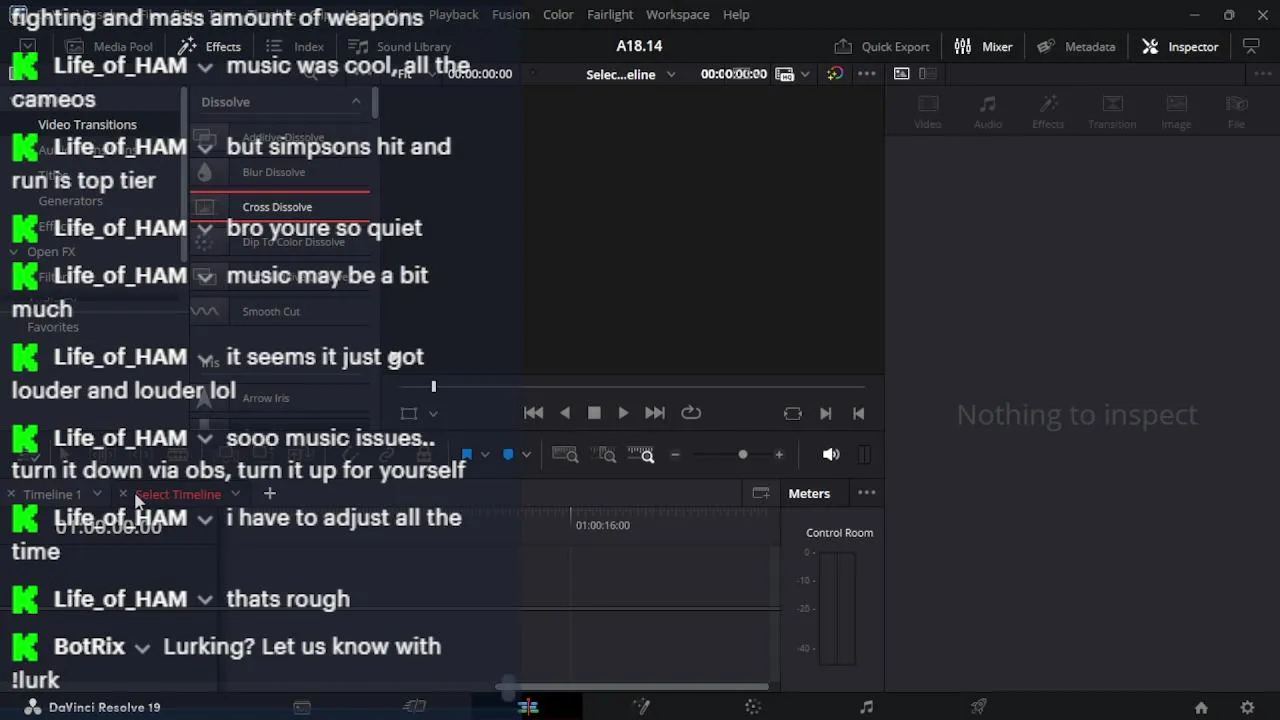Click the transform overlay icon in viewer

click(409, 413)
